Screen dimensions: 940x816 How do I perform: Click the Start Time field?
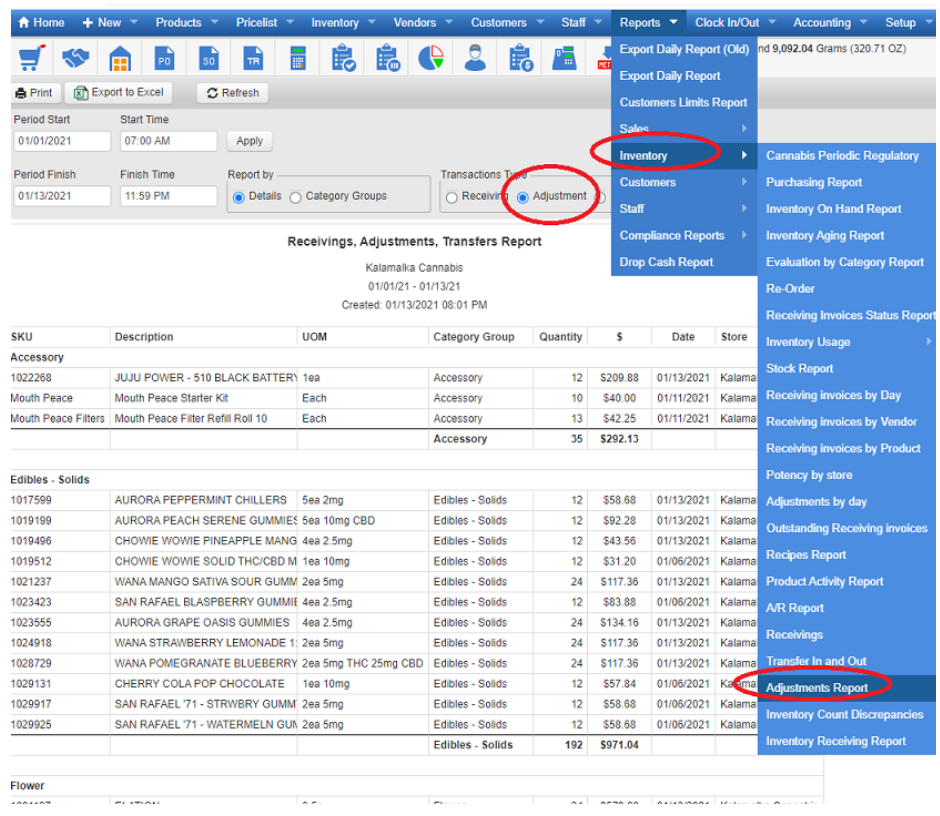(x=168, y=141)
